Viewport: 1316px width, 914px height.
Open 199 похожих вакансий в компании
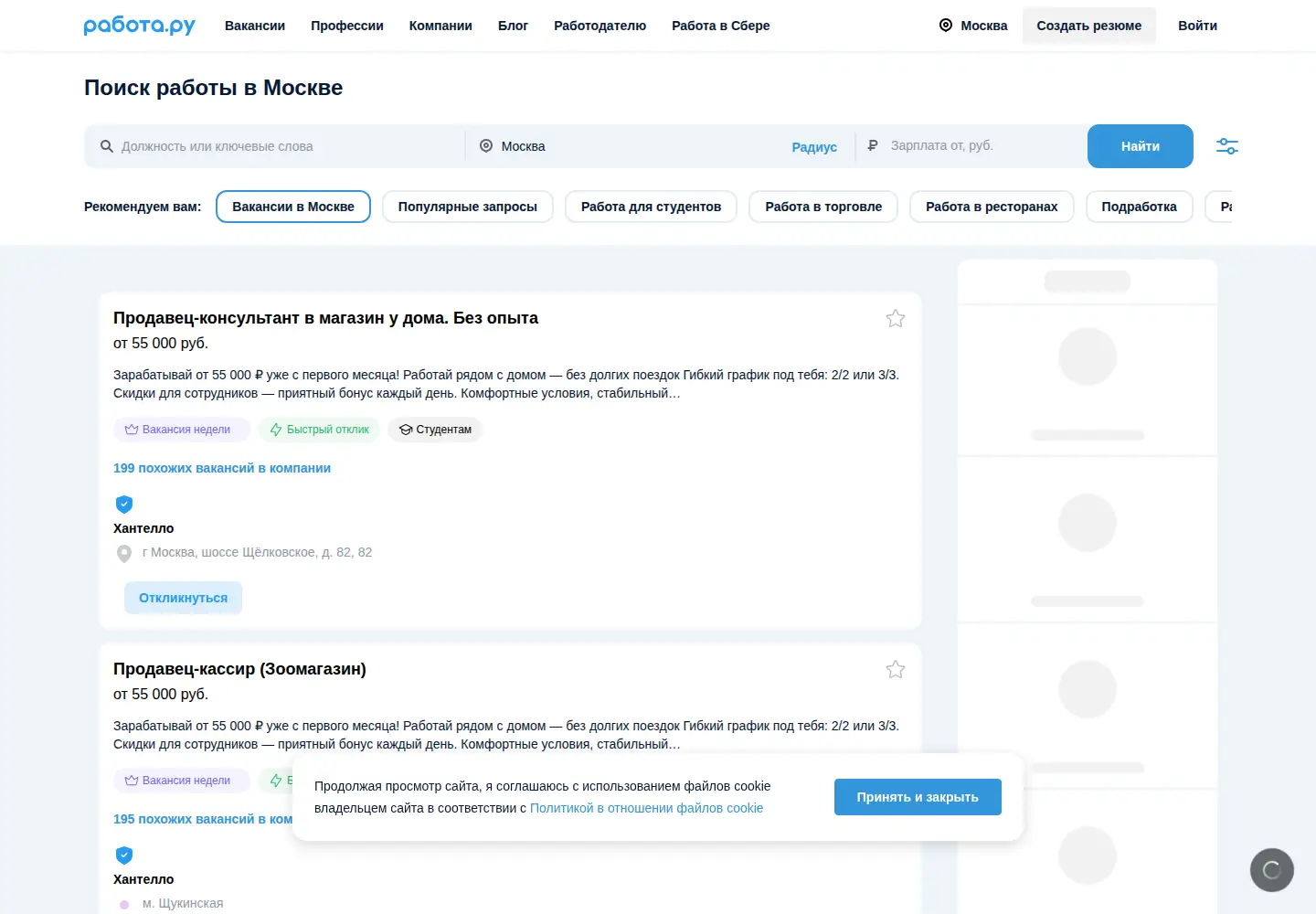point(222,468)
